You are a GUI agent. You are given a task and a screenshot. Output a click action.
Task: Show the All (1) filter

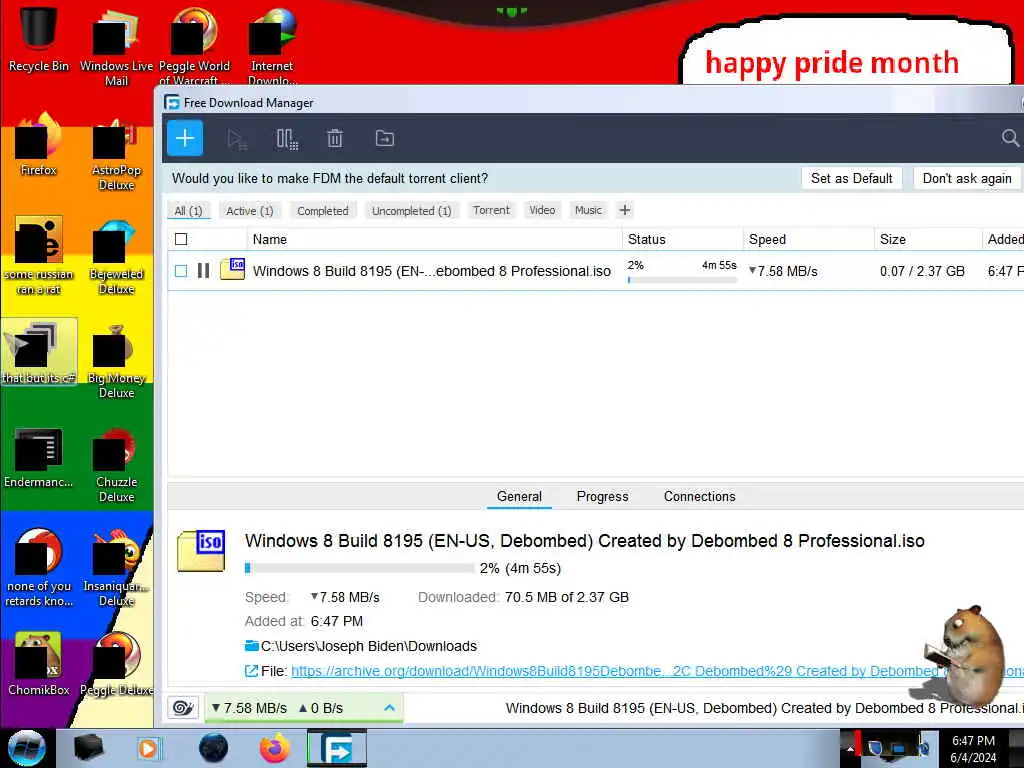(188, 211)
